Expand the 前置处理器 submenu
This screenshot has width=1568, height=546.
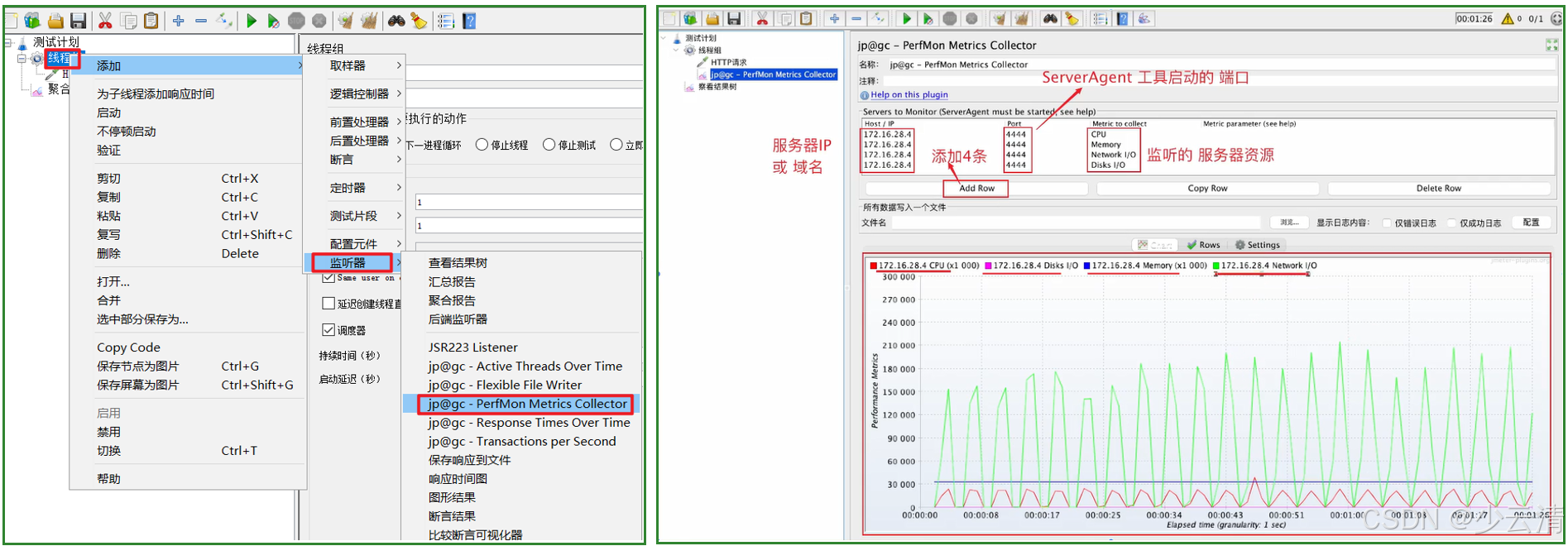coord(352,122)
